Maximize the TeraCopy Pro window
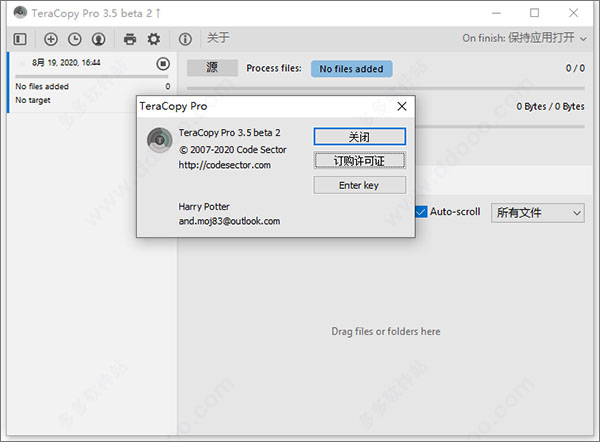The image size is (600, 442). tap(535, 13)
